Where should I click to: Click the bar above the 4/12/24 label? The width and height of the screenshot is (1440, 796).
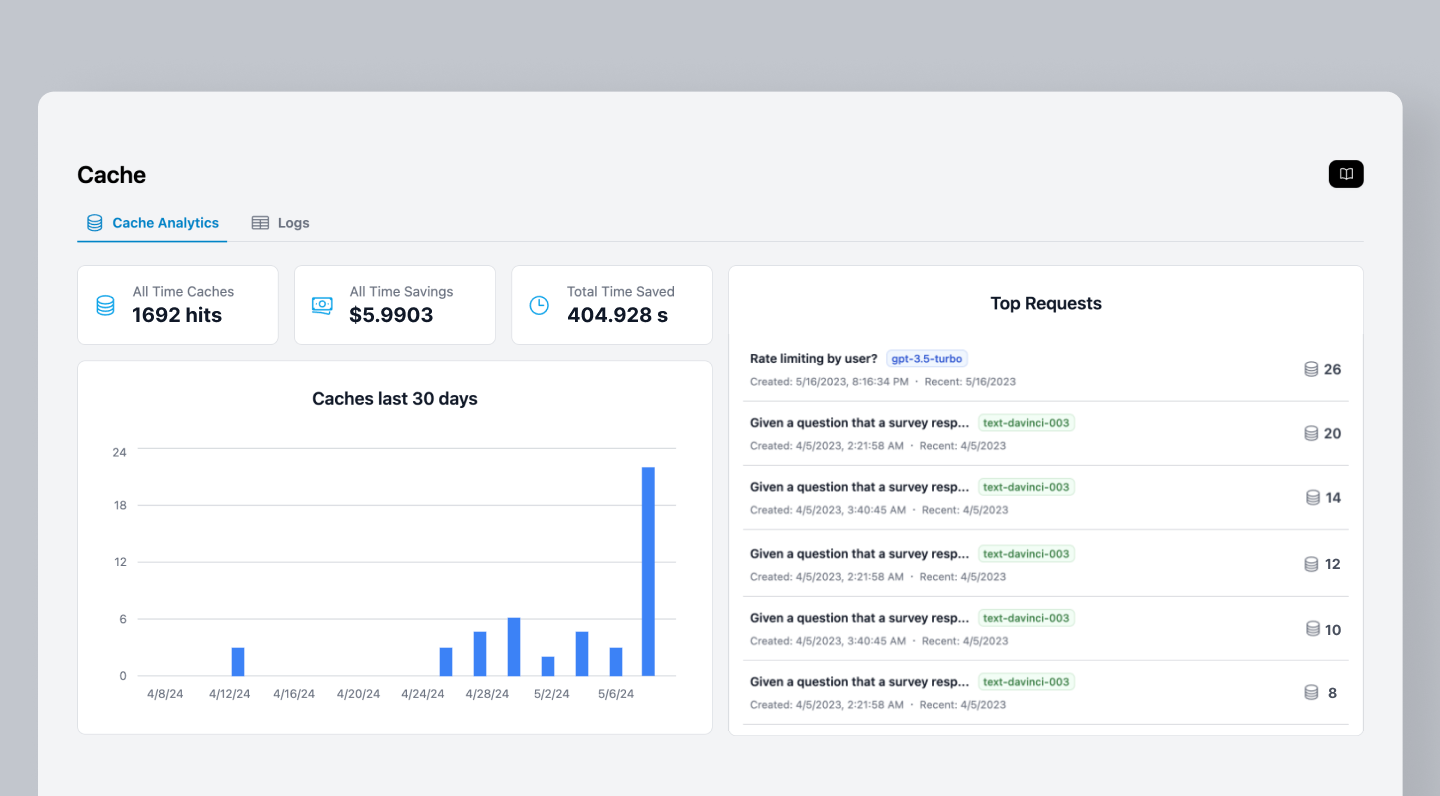coord(238,663)
